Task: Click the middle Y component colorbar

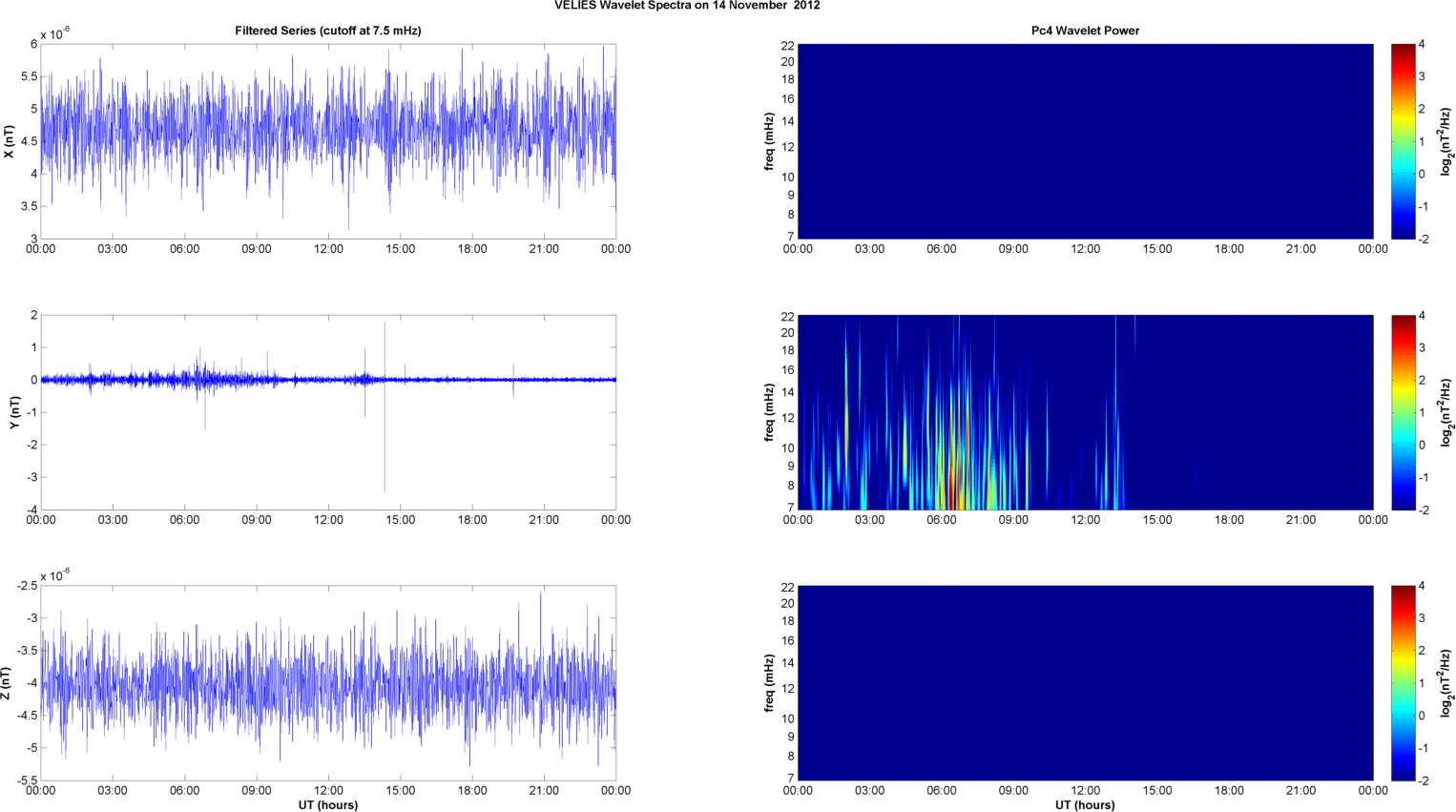Action: [1403, 412]
